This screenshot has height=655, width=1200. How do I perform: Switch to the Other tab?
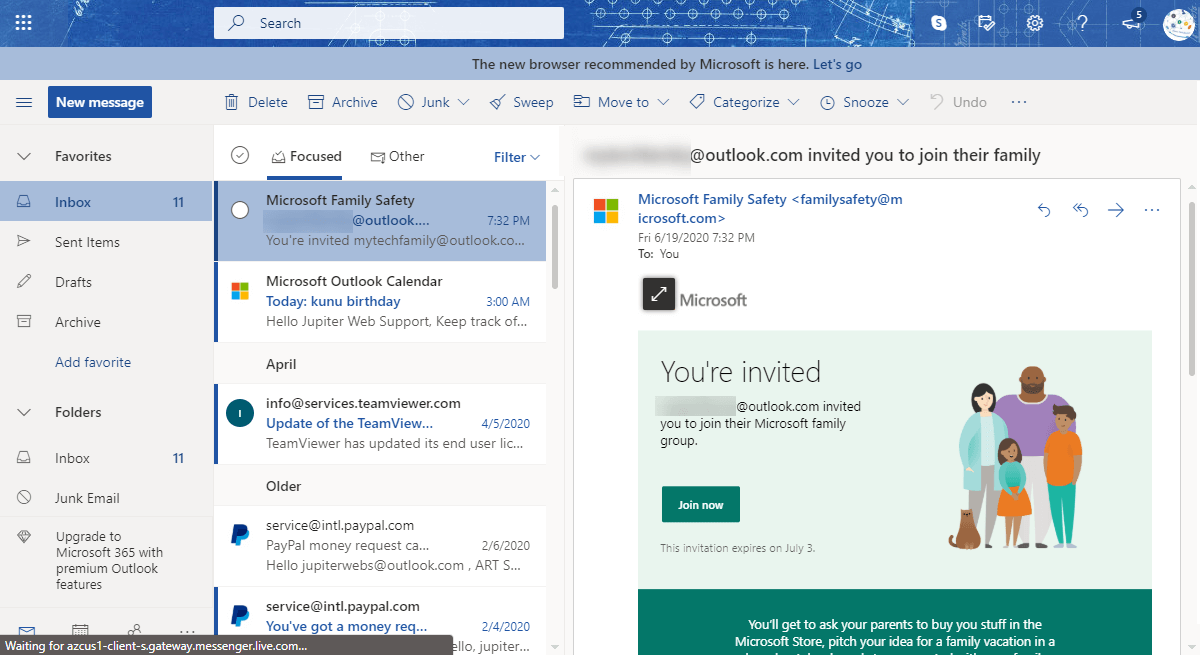click(x=397, y=156)
